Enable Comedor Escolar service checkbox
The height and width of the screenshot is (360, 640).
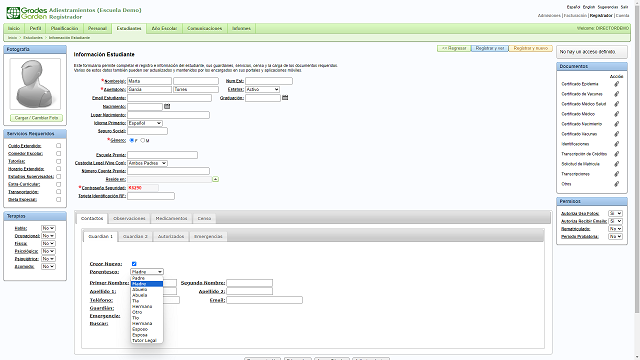pos(58,153)
